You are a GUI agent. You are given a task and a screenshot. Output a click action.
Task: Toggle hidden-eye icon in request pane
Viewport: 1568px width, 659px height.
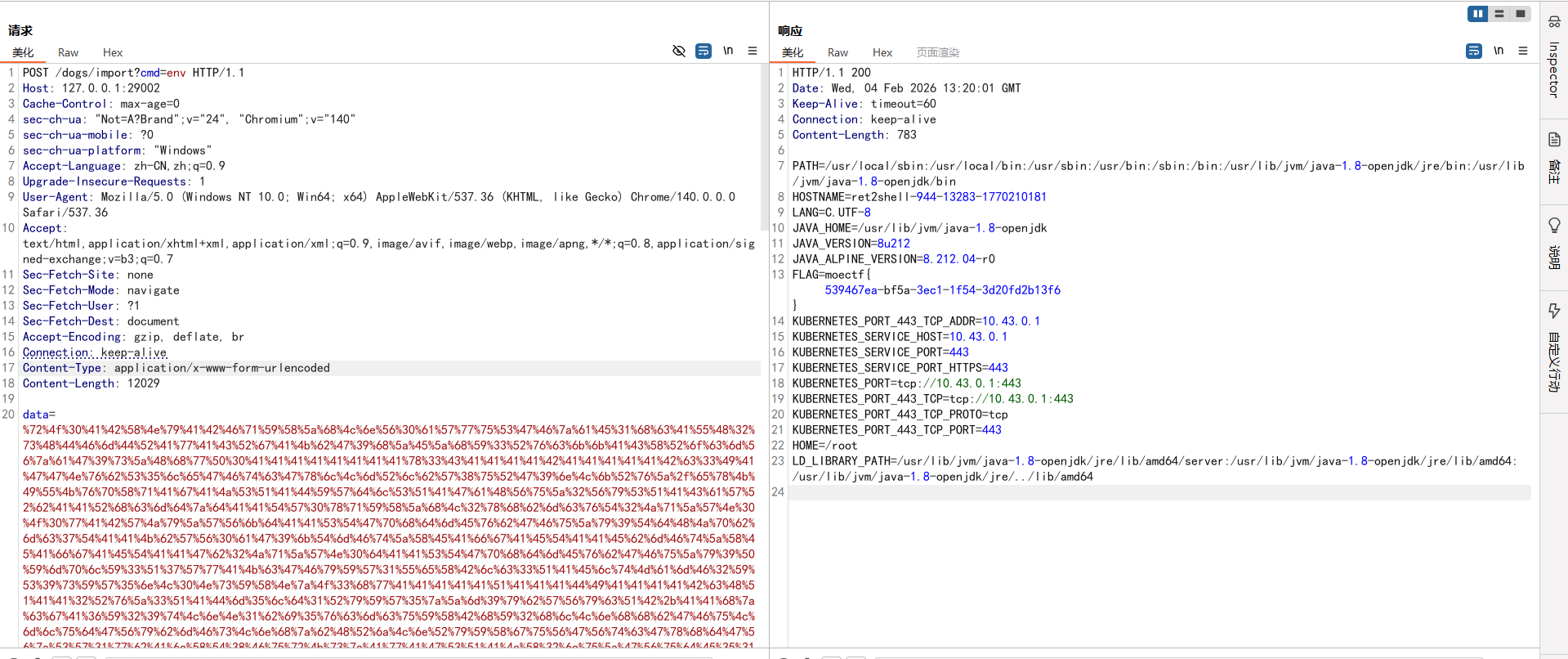pyautogui.click(x=678, y=51)
